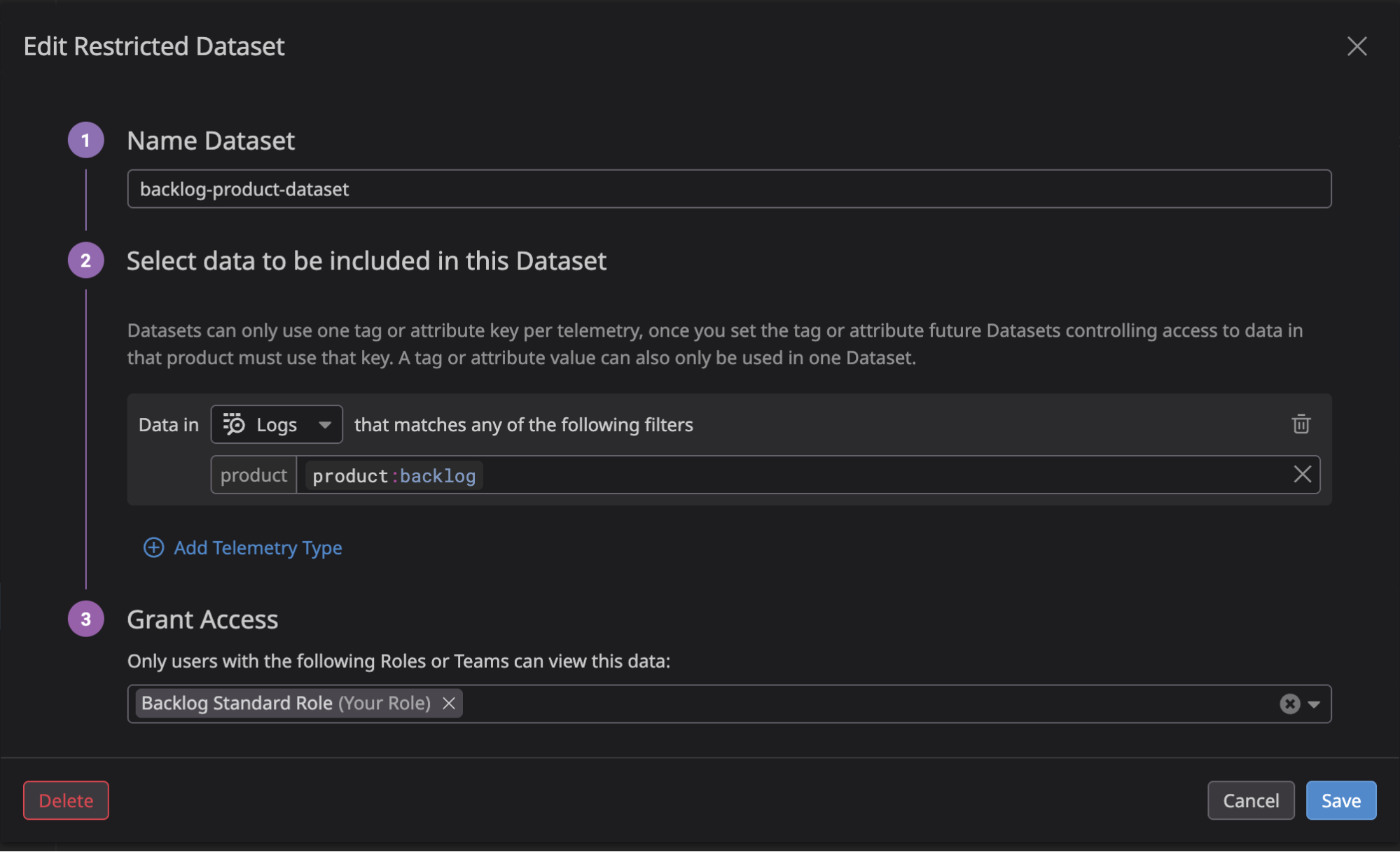
Task: Clear the product:backlog filter field
Action: pyautogui.click(x=1302, y=475)
